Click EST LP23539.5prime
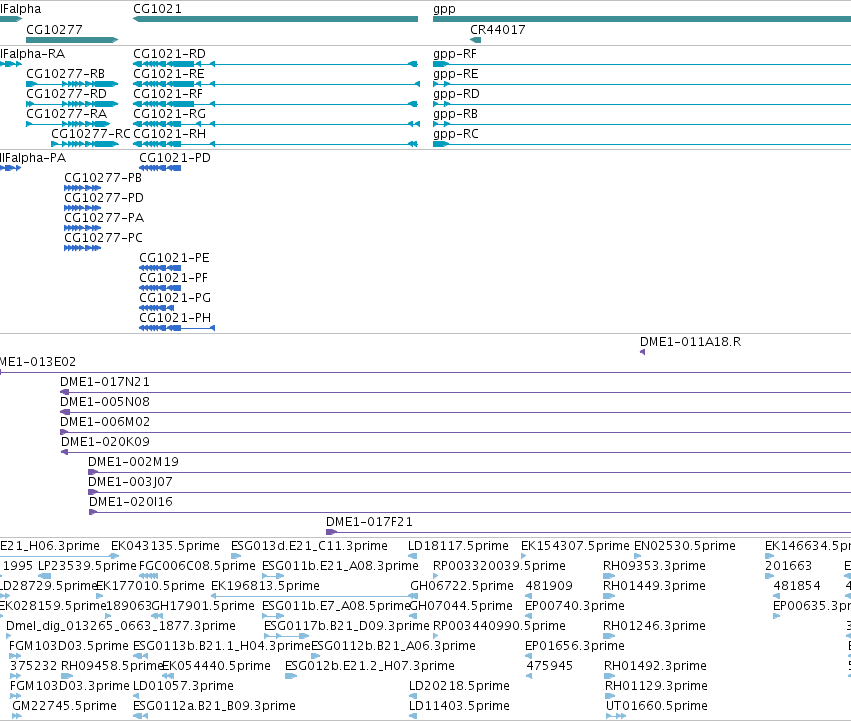Image resolution: width=851 pixels, height=721 pixels. pyautogui.click(x=45, y=576)
